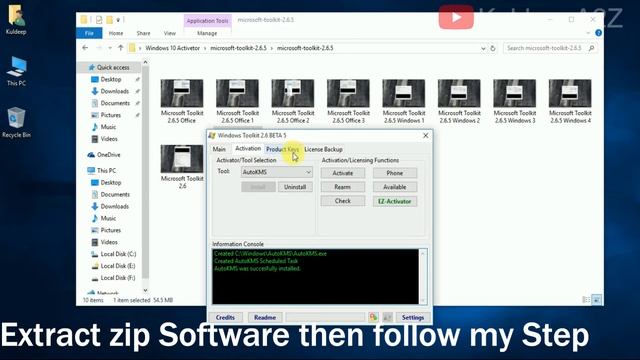Switch to License Backup tab
The width and height of the screenshot is (640, 360).
pyautogui.click(x=323, y=149)
